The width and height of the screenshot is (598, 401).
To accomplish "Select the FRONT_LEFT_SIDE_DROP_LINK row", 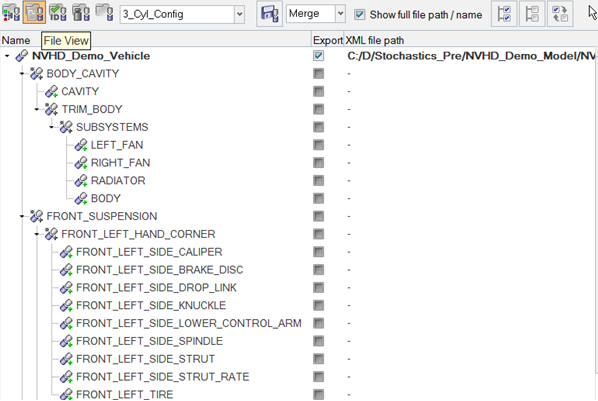I will click(156, 288).
